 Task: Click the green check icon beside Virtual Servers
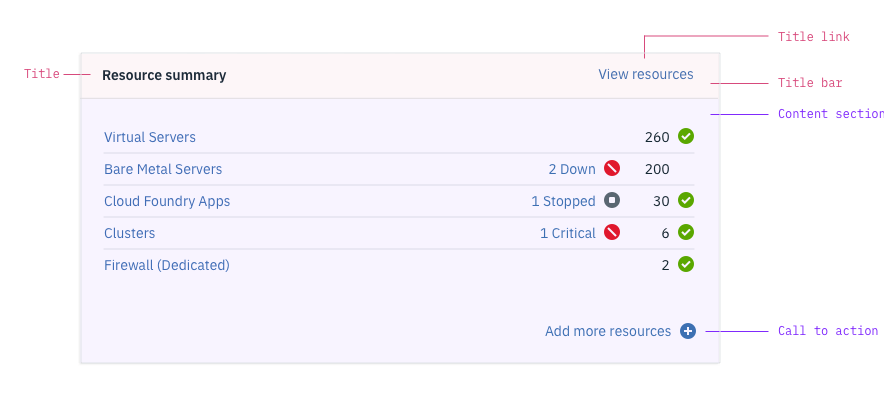coord(686,136)
